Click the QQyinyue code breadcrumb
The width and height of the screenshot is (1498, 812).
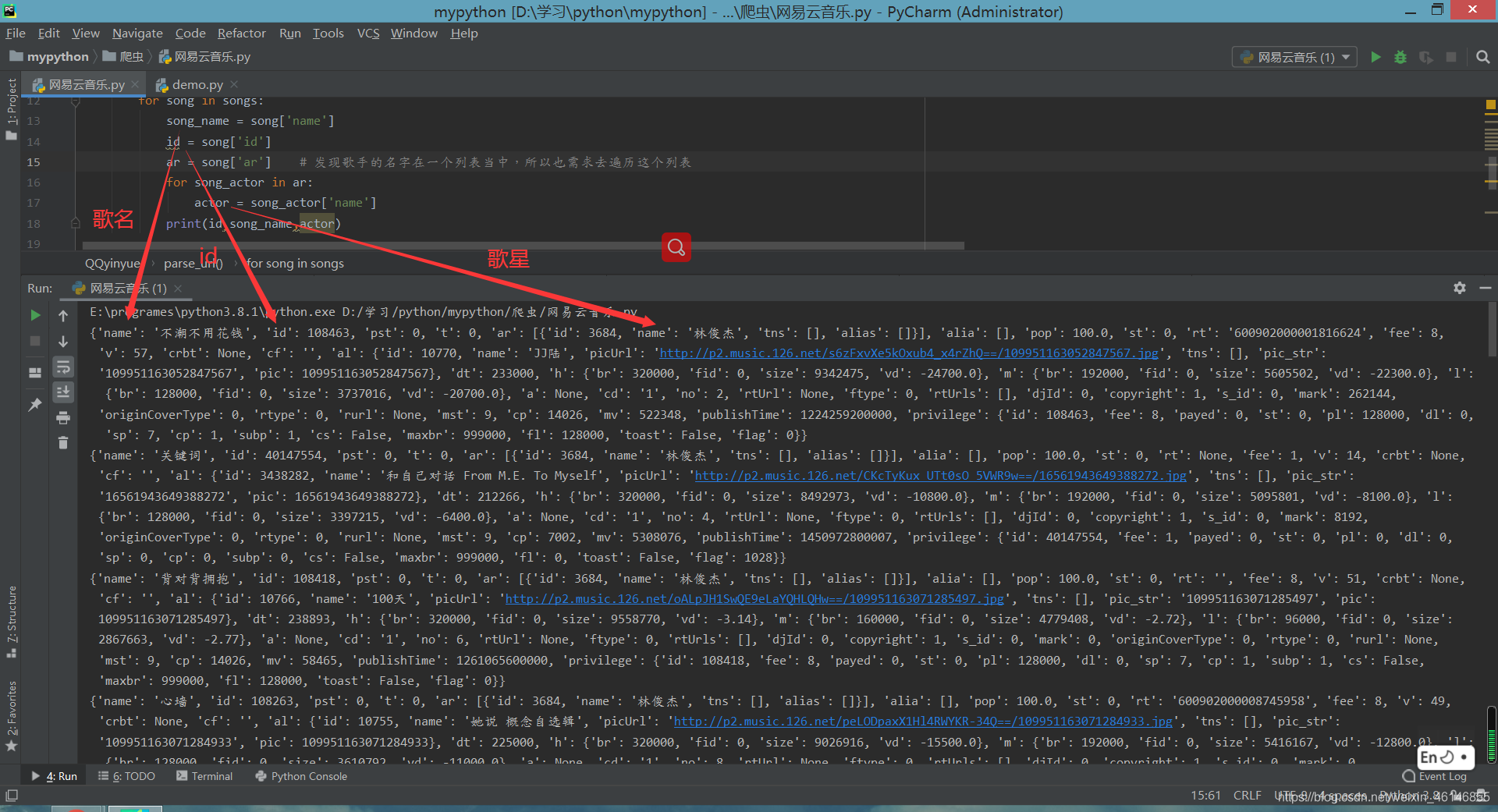pos(112,264)
